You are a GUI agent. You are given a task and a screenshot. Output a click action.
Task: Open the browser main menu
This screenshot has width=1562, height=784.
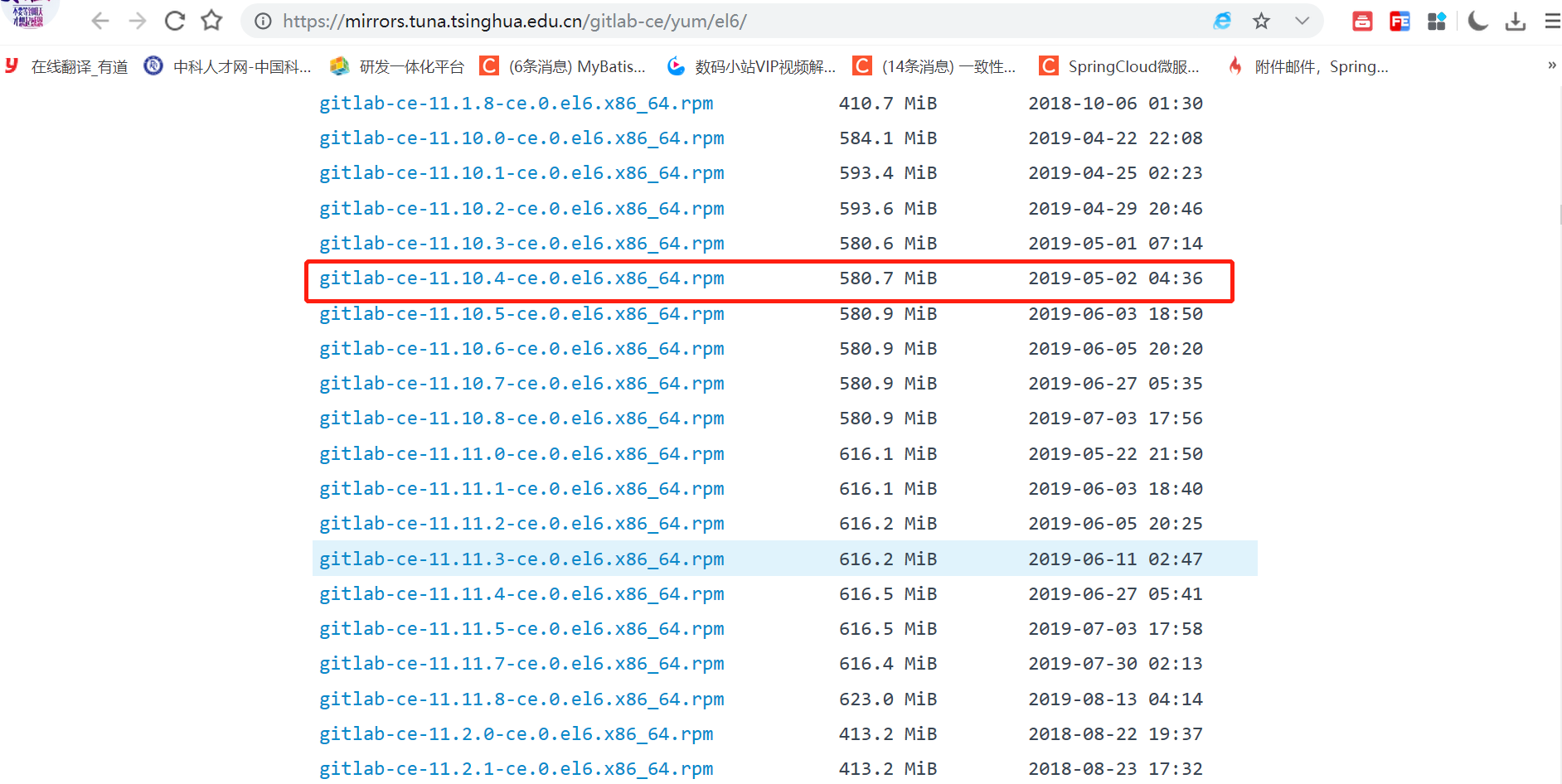[1552, 21]
